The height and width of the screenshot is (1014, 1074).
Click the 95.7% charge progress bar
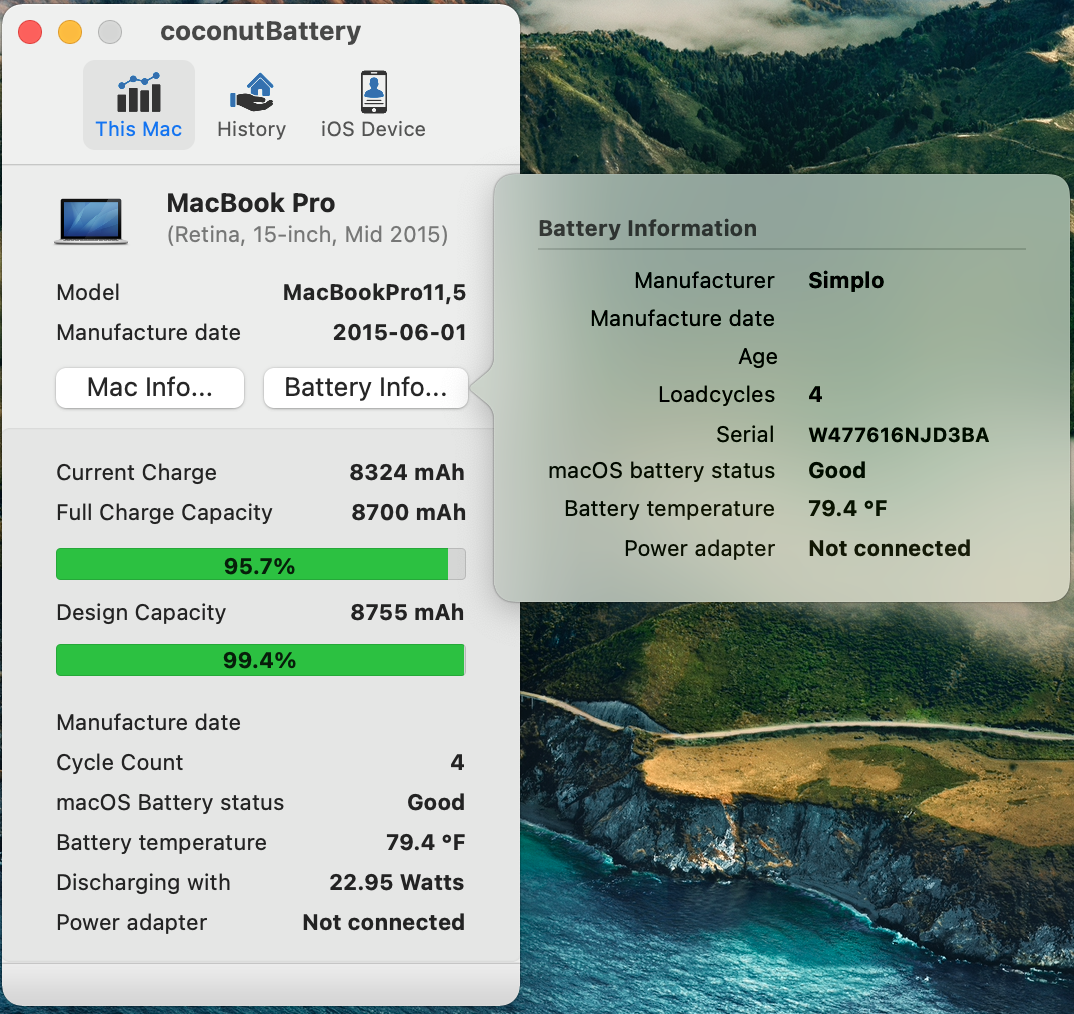click(x=260, y=565)
